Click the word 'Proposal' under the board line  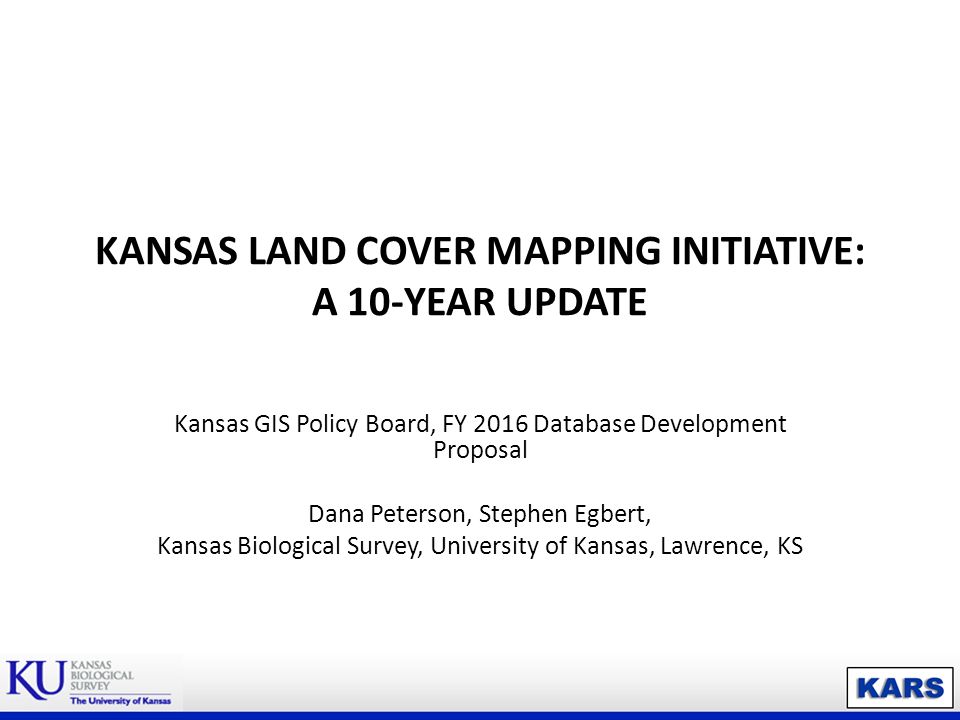coord(480,451)
